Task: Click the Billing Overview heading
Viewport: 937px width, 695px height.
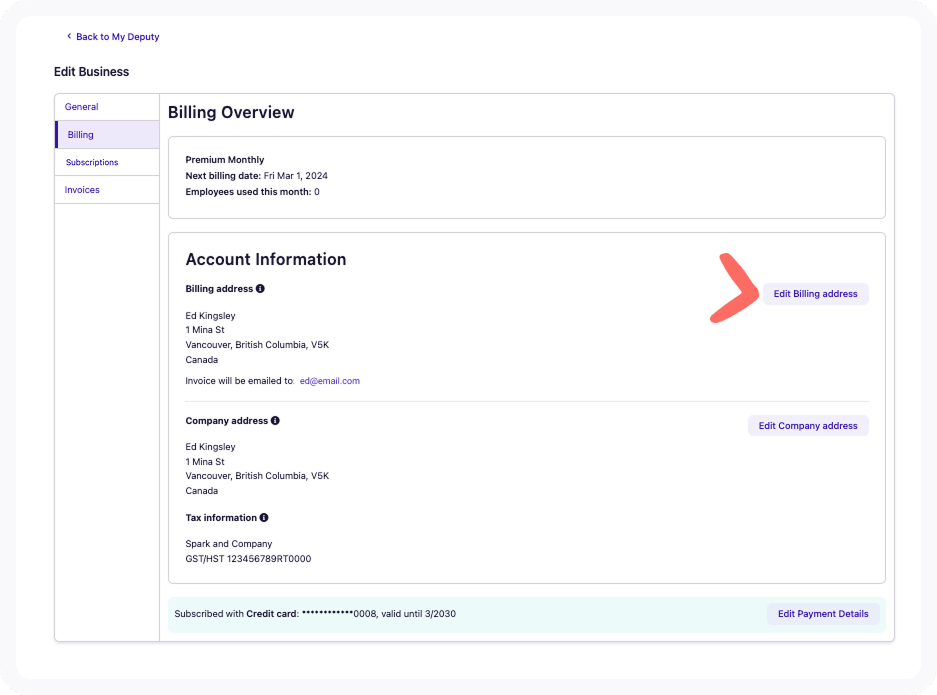Action: [231, 113]
